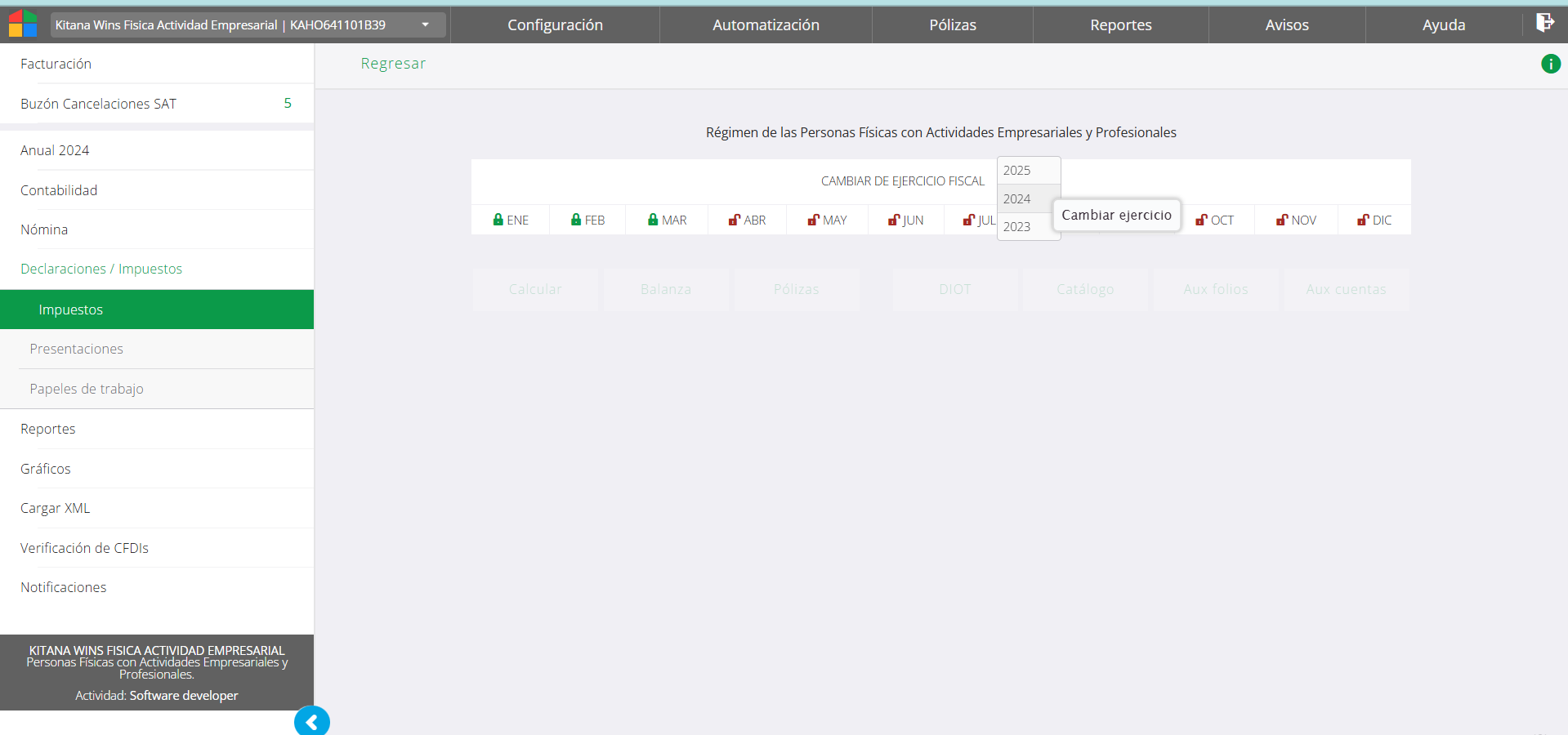Click the Regresar link

coord(393,64)
